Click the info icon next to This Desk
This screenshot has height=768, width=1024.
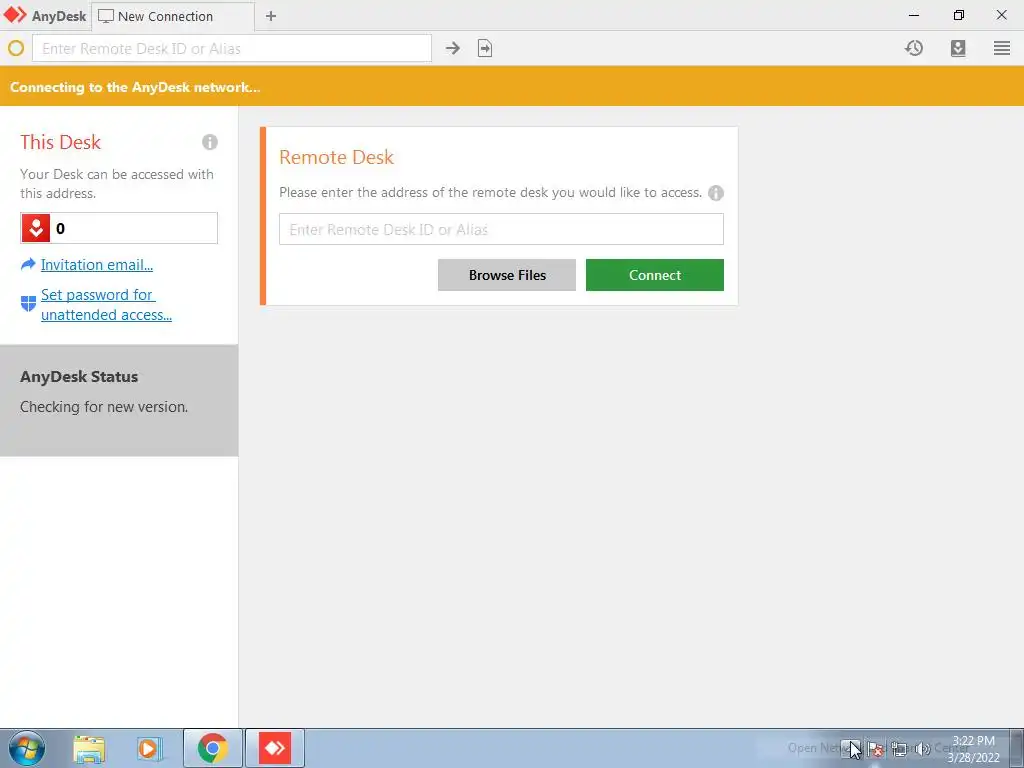(x=210, y=142)
